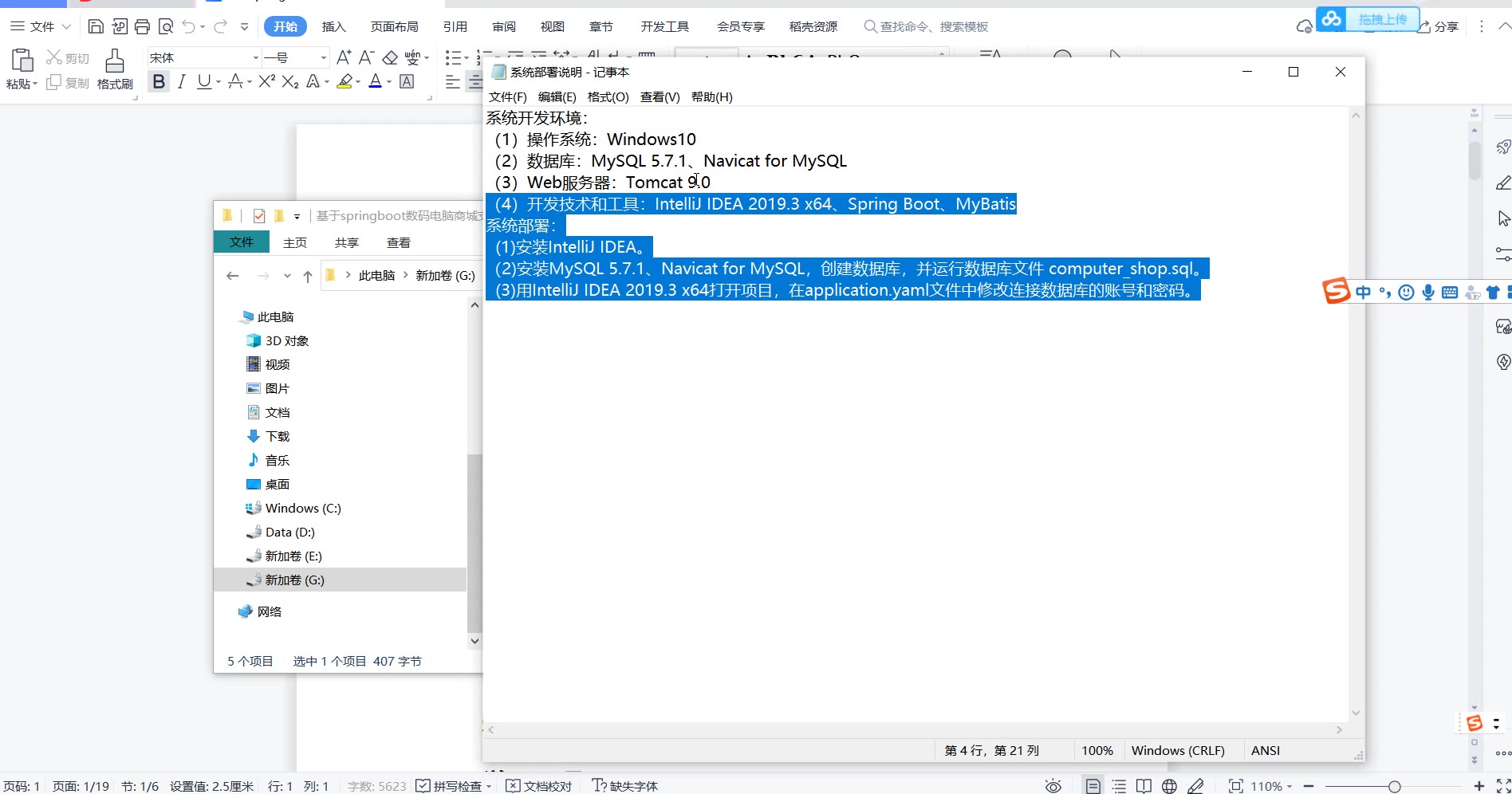1512x794 pixels.
Task: Open the 审阅 ribbon tab
Action: point(503,26)
